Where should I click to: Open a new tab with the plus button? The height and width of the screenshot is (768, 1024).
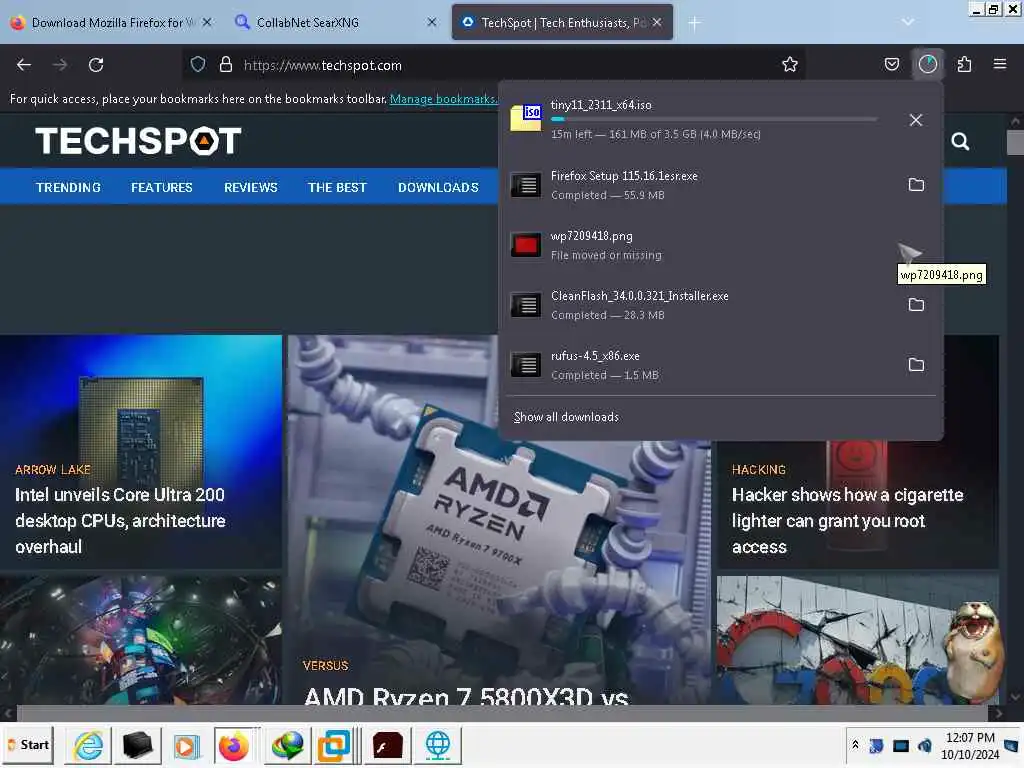695,23
